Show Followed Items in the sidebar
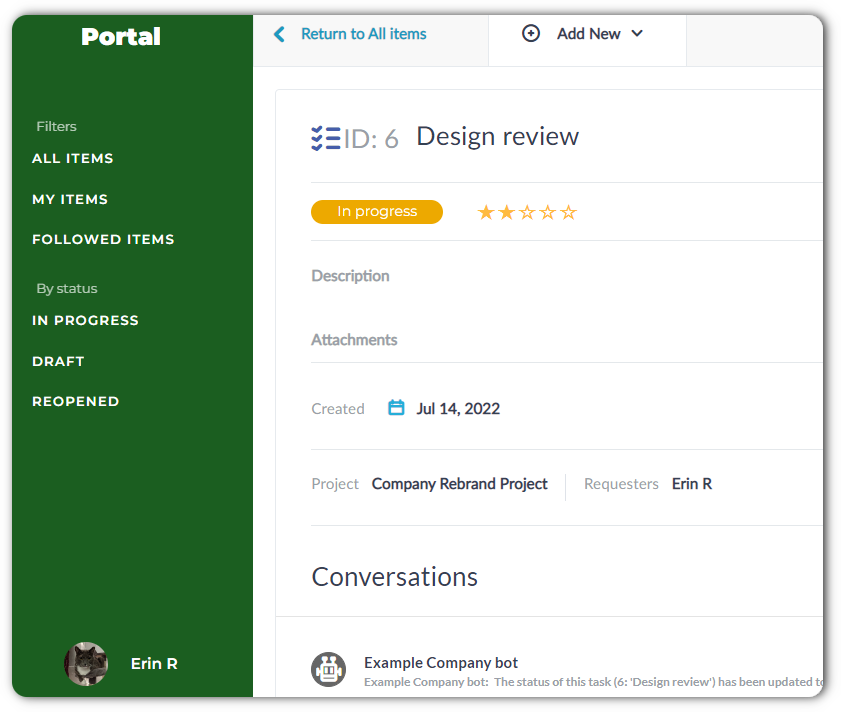Image resolution: width=841 pixels, height=712 pixels. click(103, 240)
